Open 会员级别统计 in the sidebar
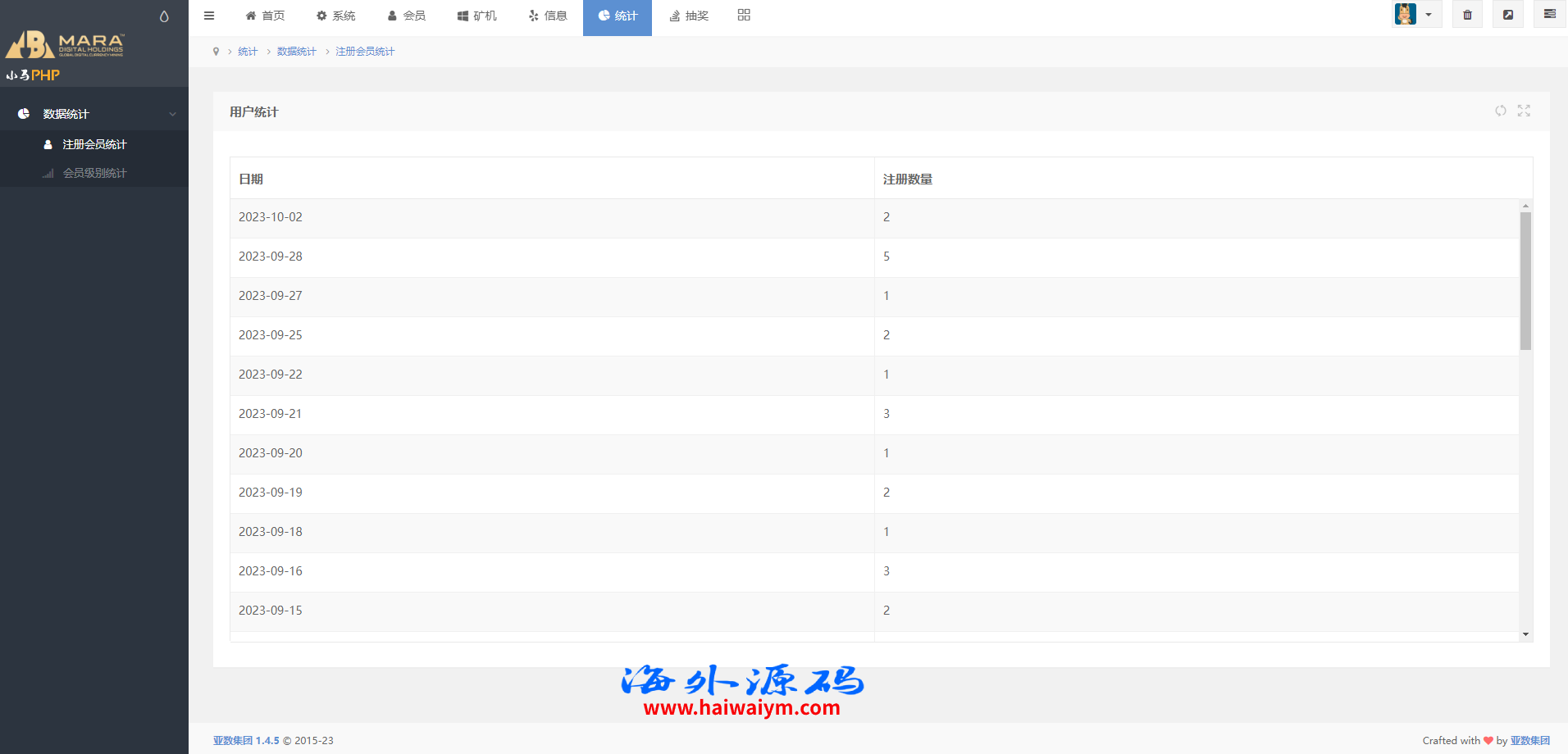This screenshot has width=1568, height=754. coord(94,173)
